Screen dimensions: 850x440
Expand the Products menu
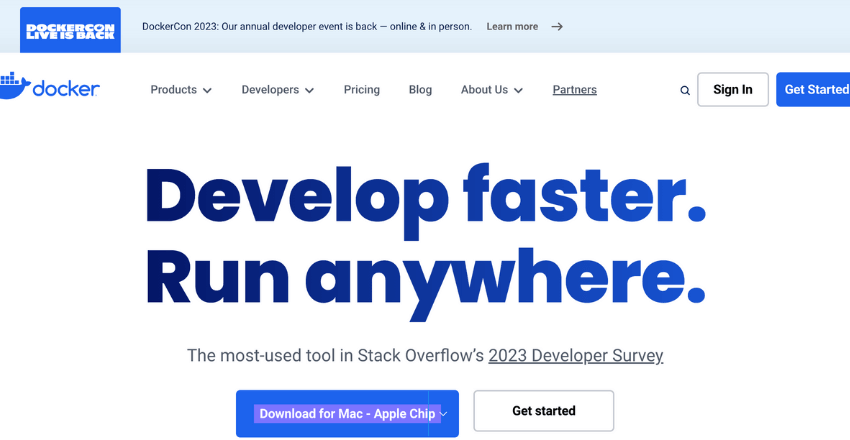point(181,90)
